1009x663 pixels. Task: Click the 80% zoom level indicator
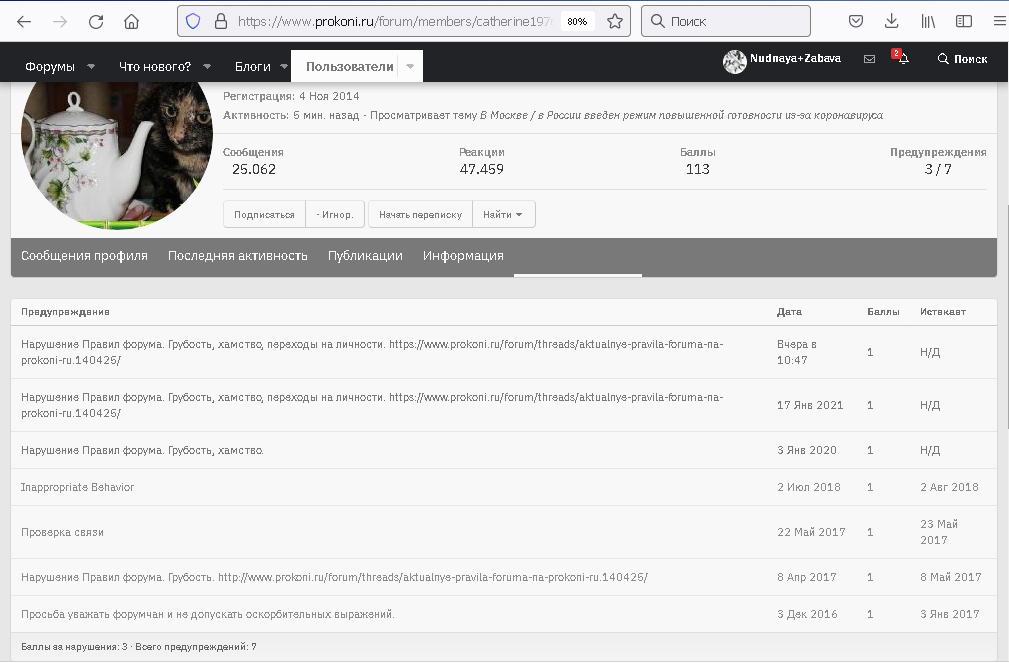click(x=577, y=21)
